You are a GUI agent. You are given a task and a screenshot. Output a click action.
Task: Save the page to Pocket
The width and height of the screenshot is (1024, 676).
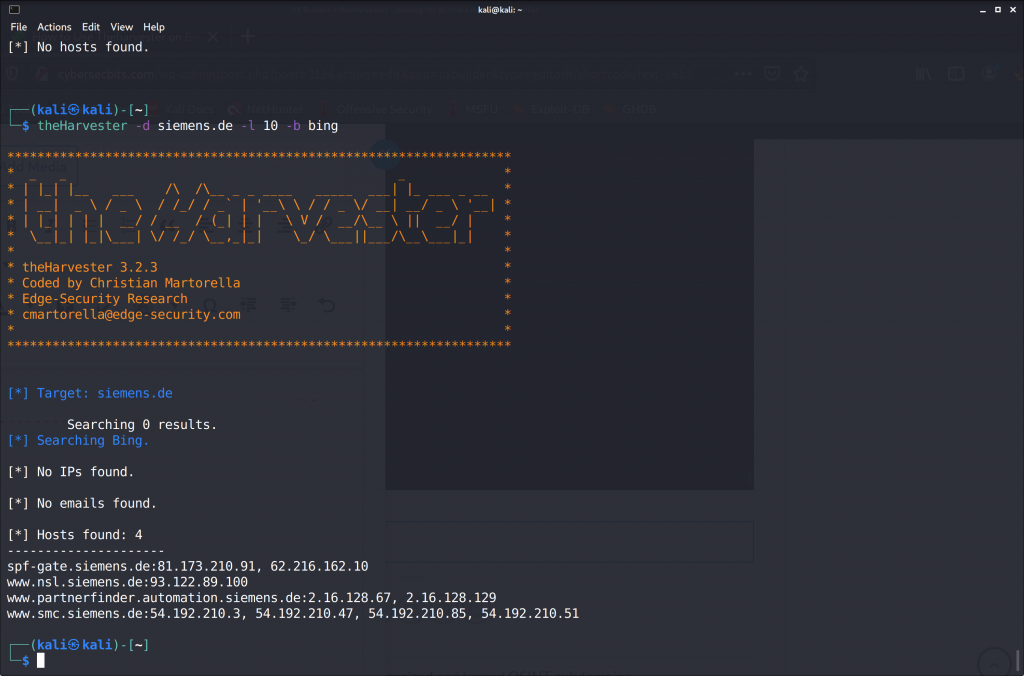[773, 73]
